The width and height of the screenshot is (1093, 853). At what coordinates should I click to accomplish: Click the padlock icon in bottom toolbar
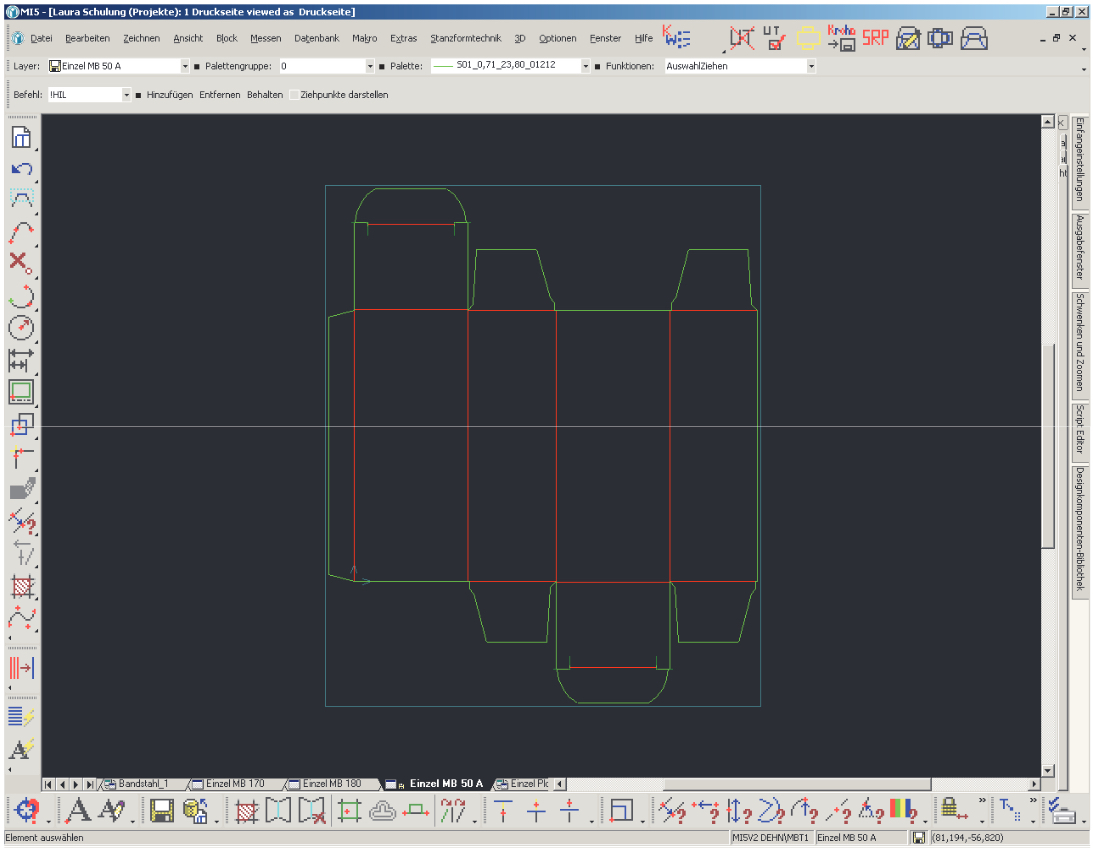click(949, 809)
